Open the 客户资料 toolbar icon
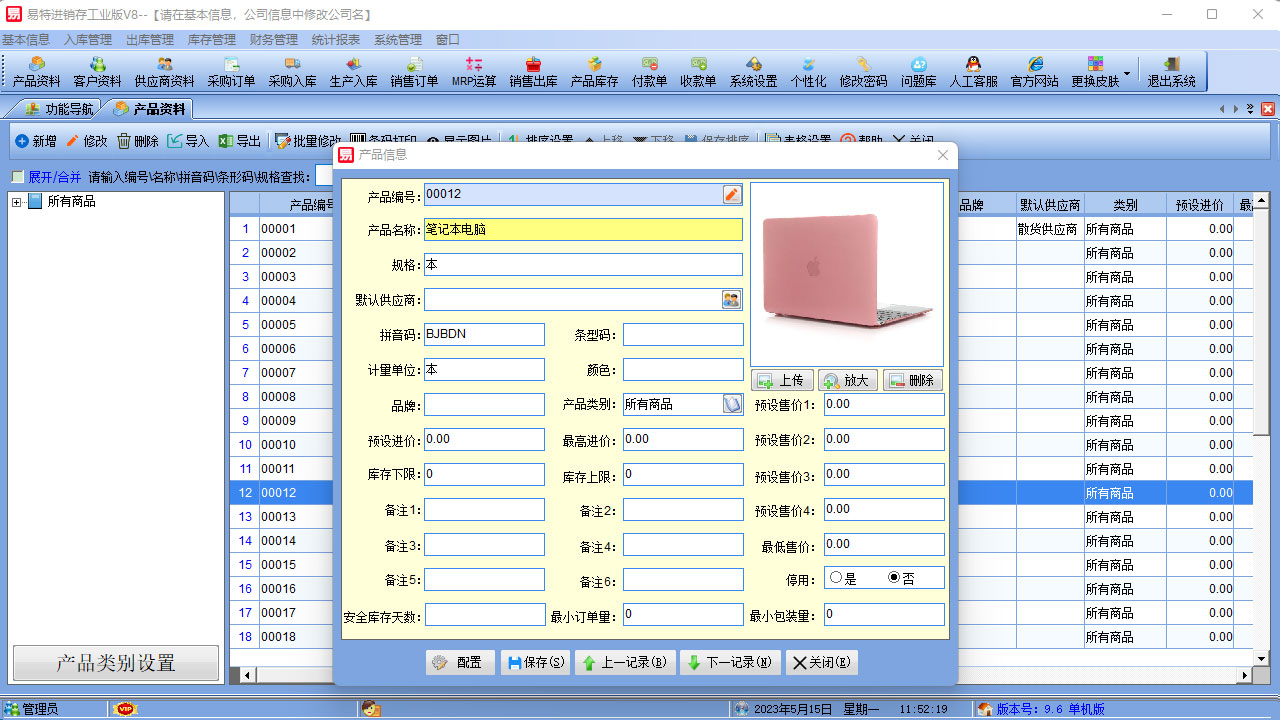The height and width of the screenshot is (720, 1280). tap(97, 71)
